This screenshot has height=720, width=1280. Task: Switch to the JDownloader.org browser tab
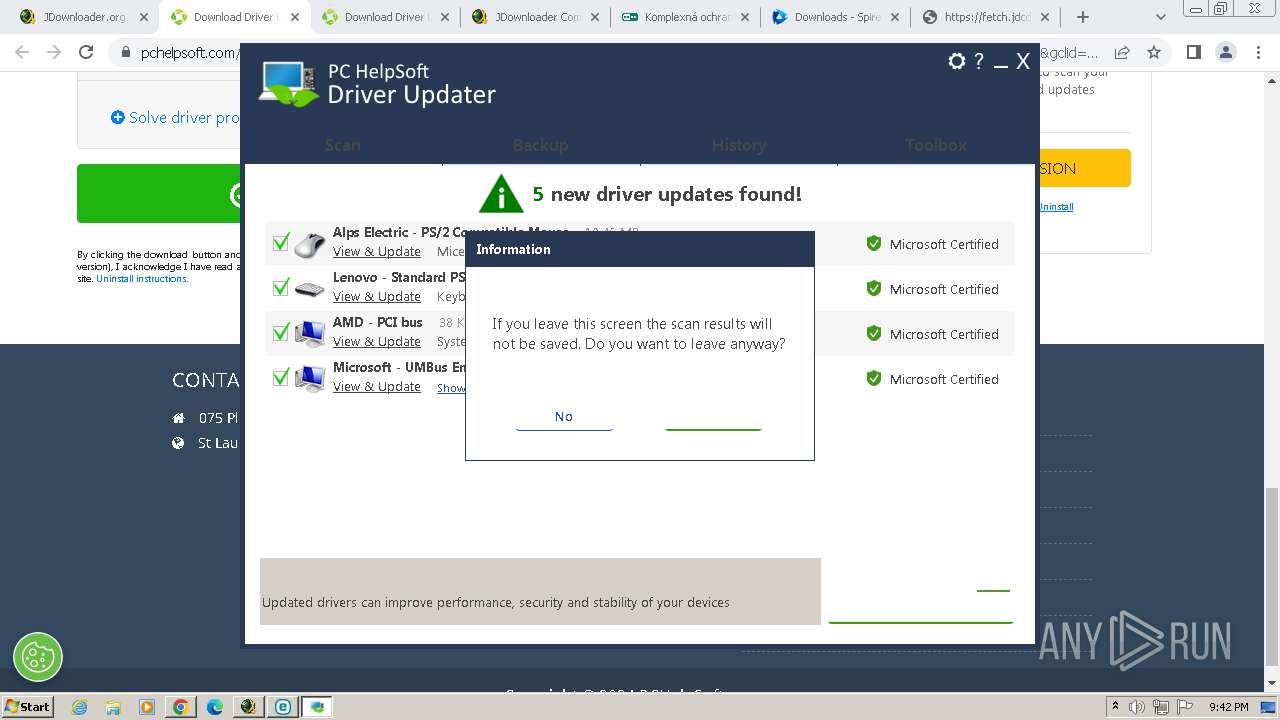pyautogui.click(x=83, y=17)
